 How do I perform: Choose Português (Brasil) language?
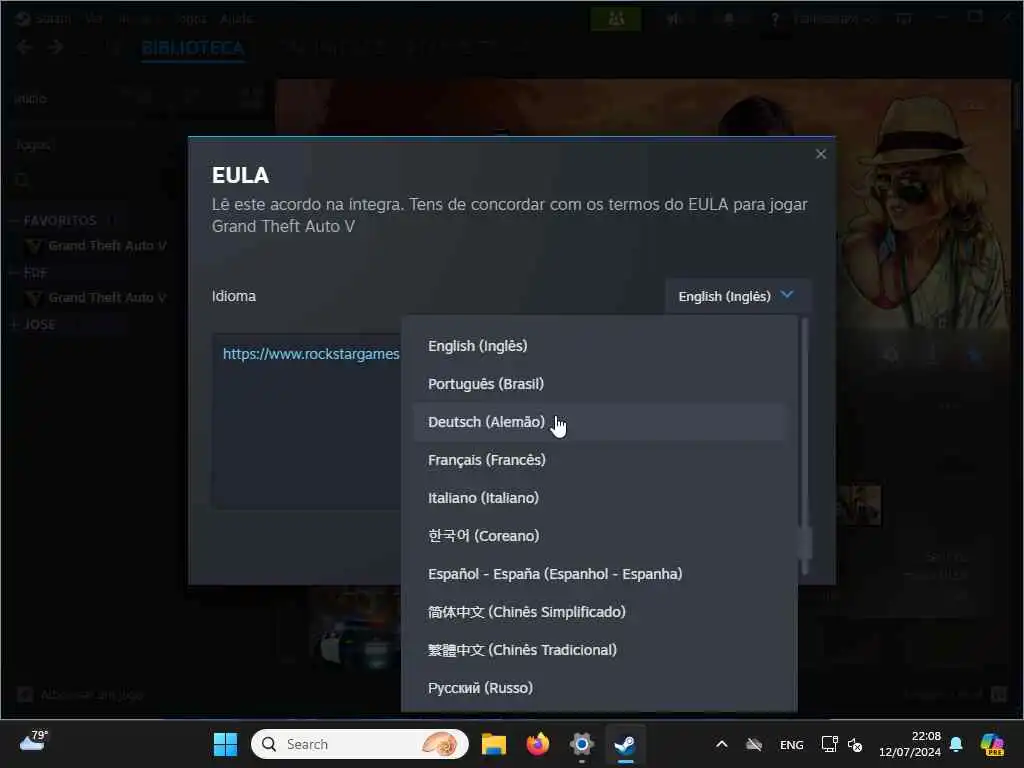point(599,383)
